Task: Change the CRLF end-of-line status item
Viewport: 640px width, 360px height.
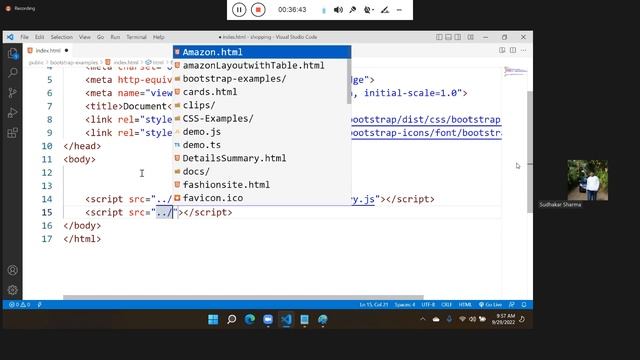Action: tap(447, 305)
